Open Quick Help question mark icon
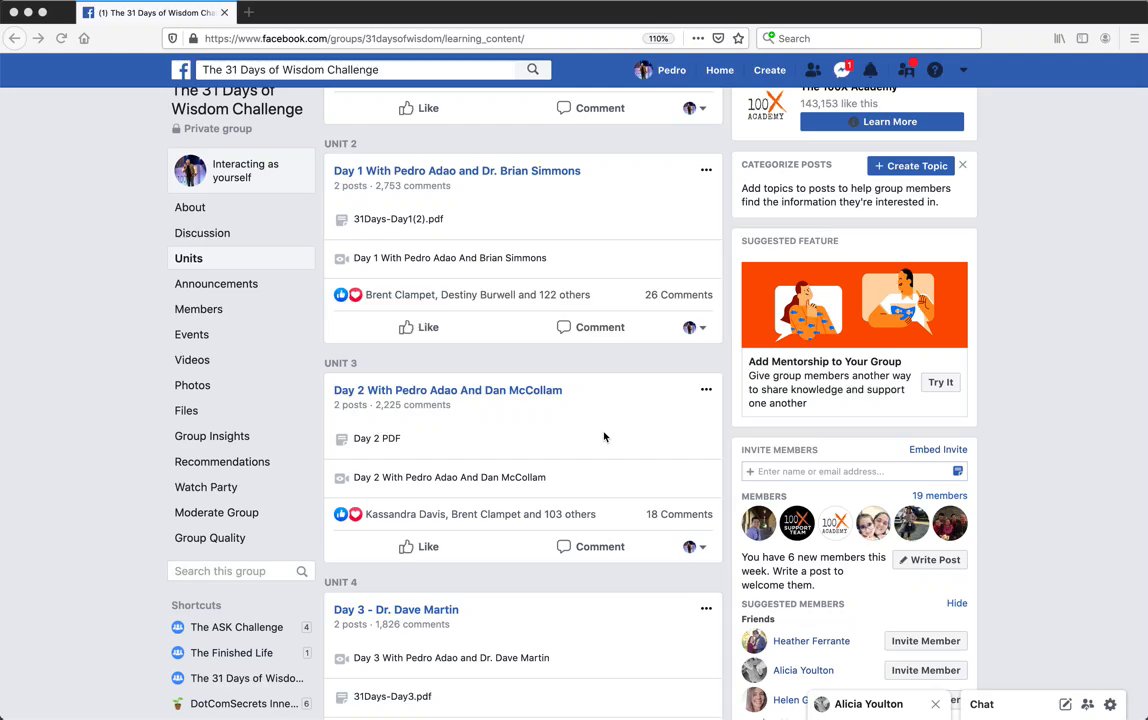This screenshot has width=1148, height=720. [935, 70]
